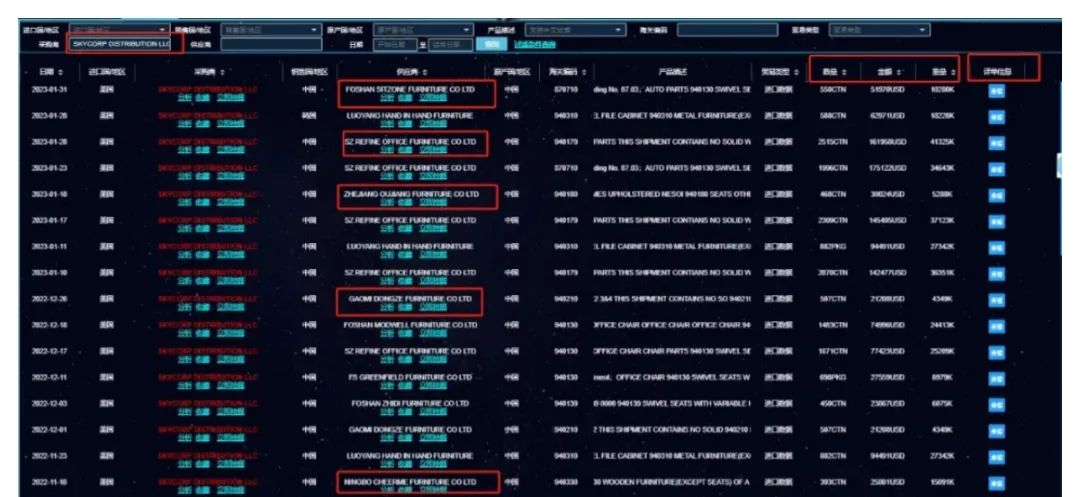
Task: Select the date cell 2022-12-03
Action: 49,404
